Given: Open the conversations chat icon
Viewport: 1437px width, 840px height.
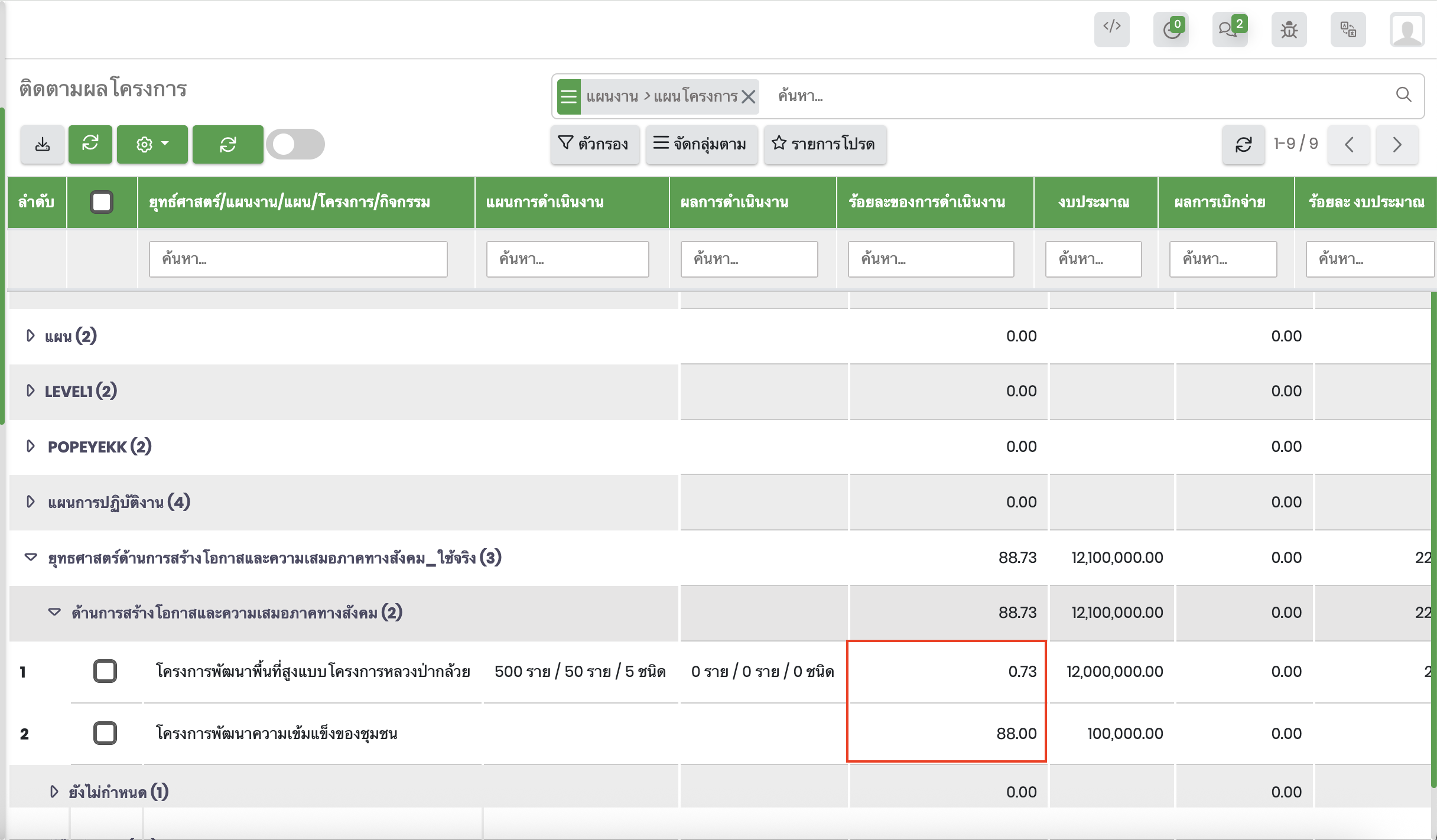Looking at the screenshot, I should point(1229,29).
